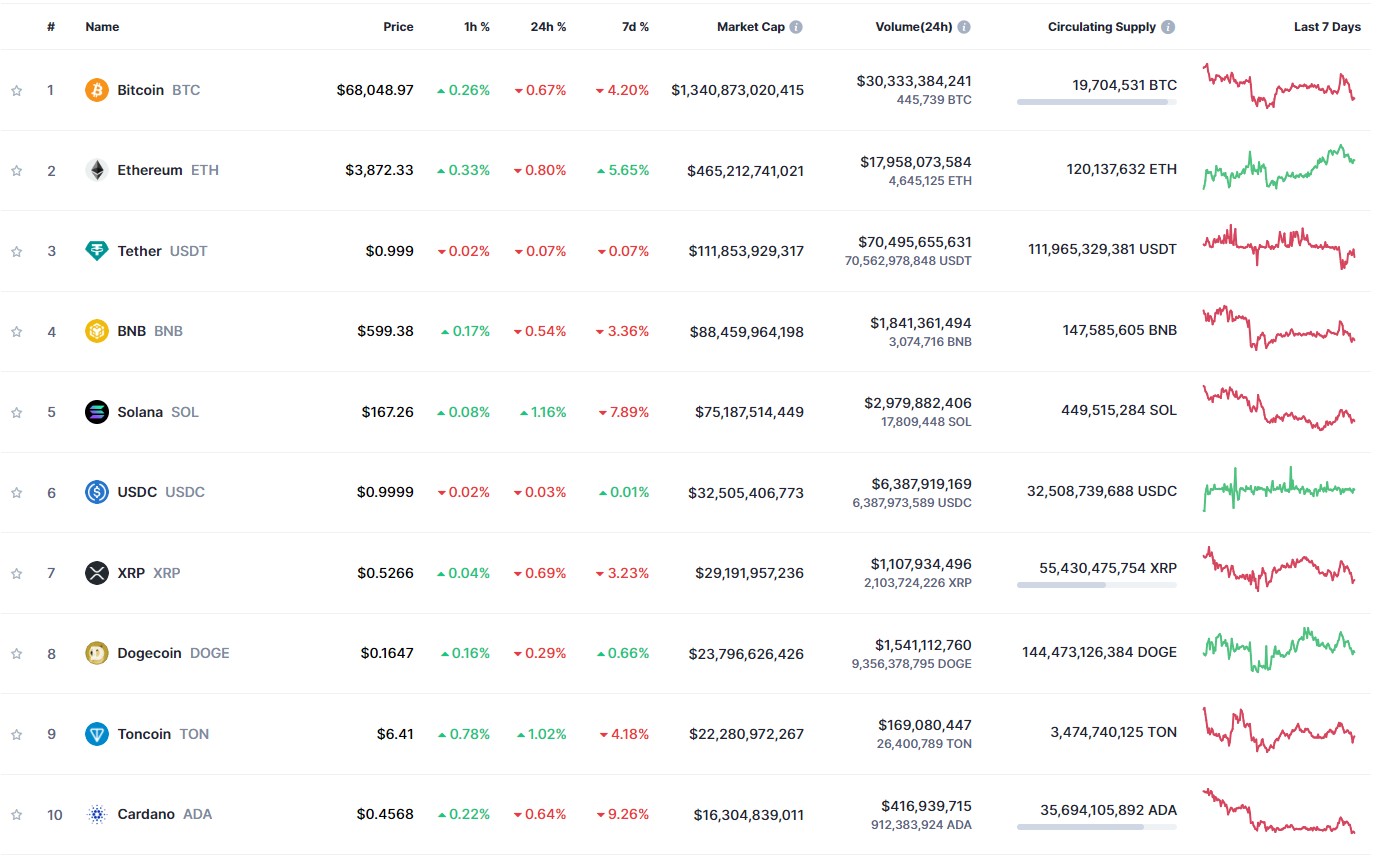
Task: Click the Bitcoin BTC logo icon
Action: point(95,89)
